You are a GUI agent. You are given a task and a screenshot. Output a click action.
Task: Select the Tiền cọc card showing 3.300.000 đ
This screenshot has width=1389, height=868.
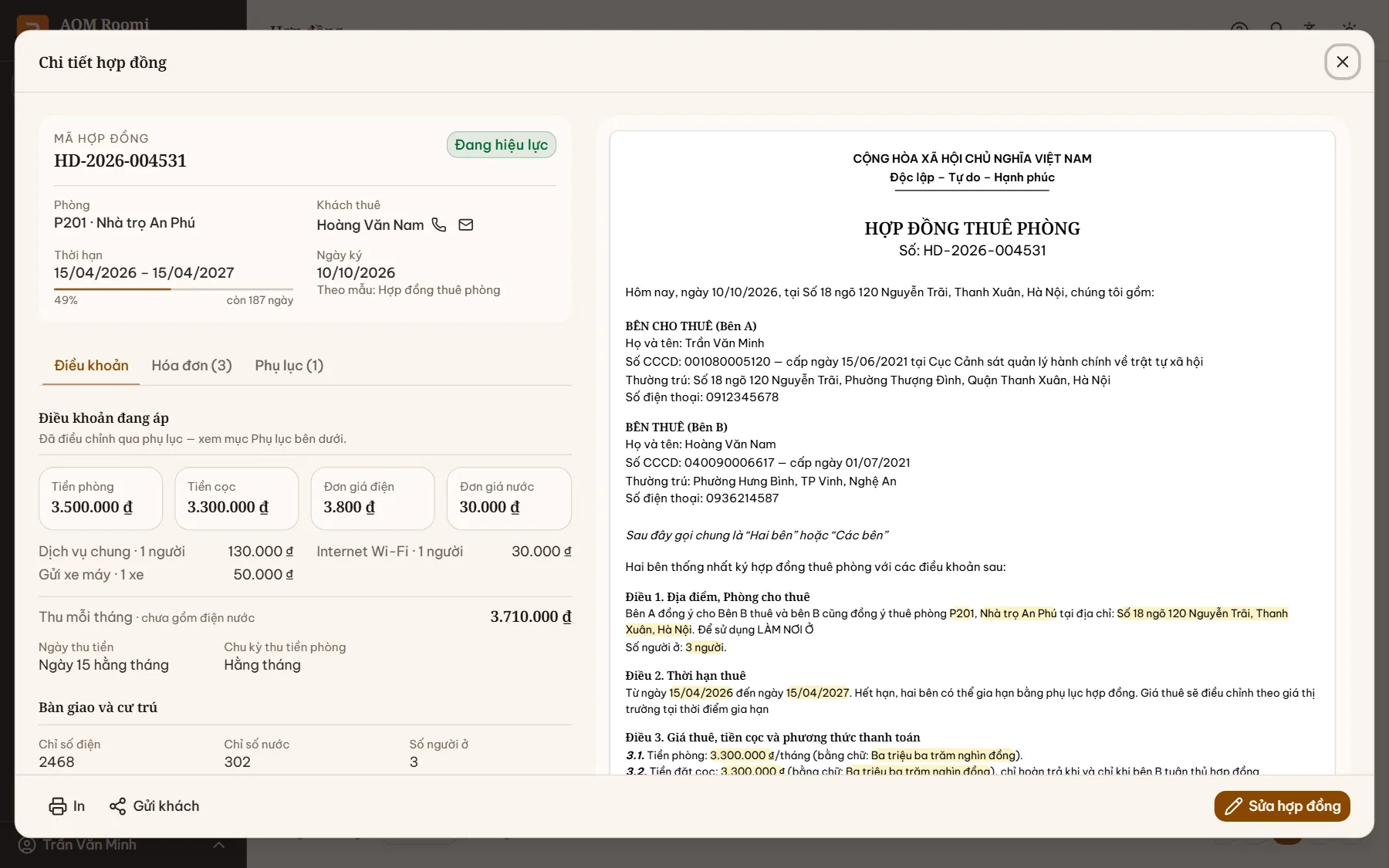pos(236,498)
